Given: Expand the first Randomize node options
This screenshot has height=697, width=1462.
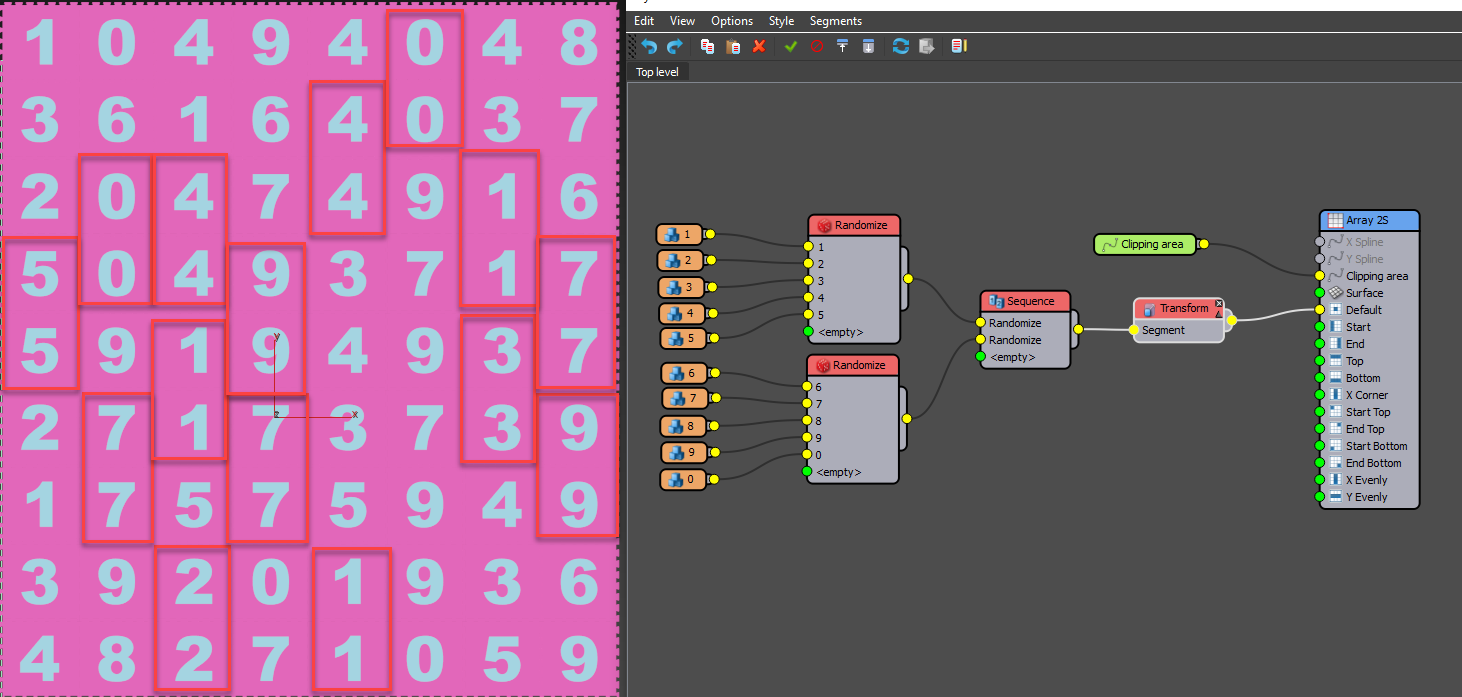Looking at the screenshot, I should 854,225.
